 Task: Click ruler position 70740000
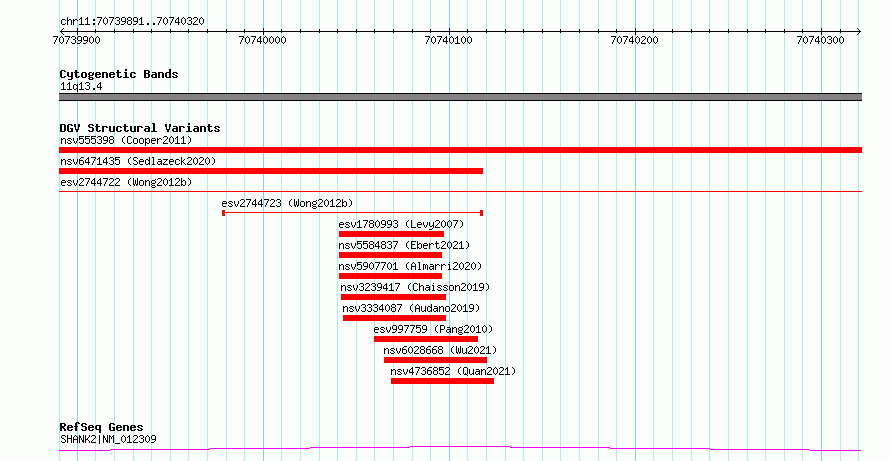coord(263,40)
